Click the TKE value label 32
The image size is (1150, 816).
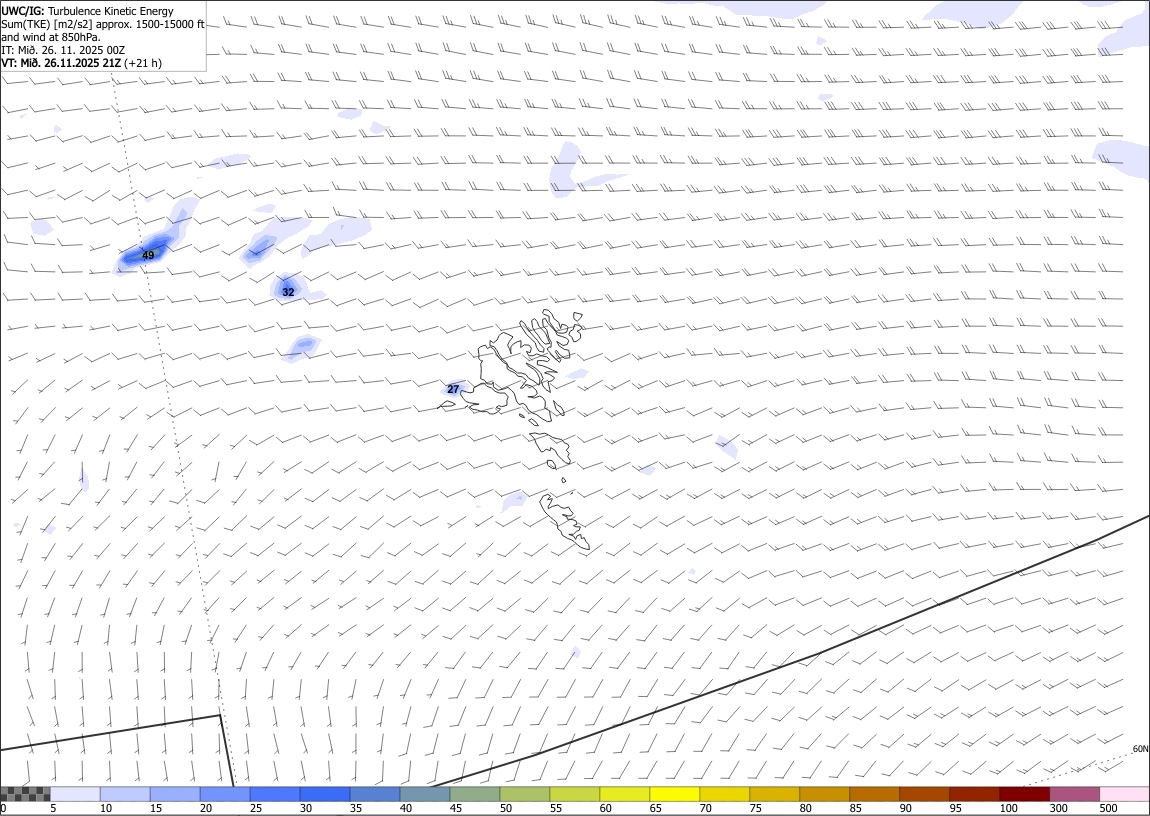[288, 293]
